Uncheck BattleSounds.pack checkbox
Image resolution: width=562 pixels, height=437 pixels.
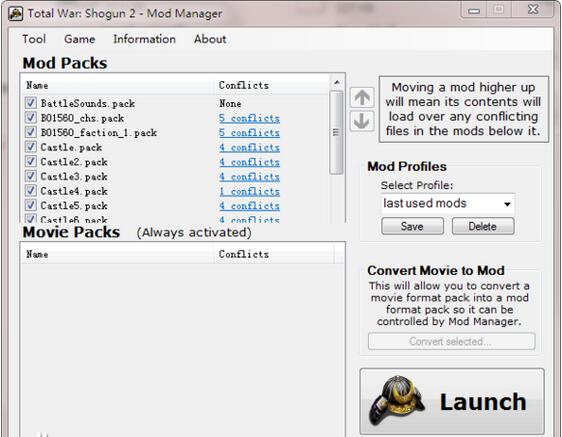pos(30,103)
